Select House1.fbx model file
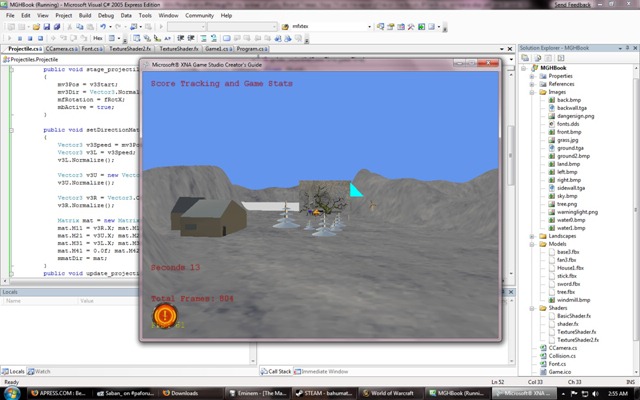Viewport: 640px width, 400px height. 570,268
